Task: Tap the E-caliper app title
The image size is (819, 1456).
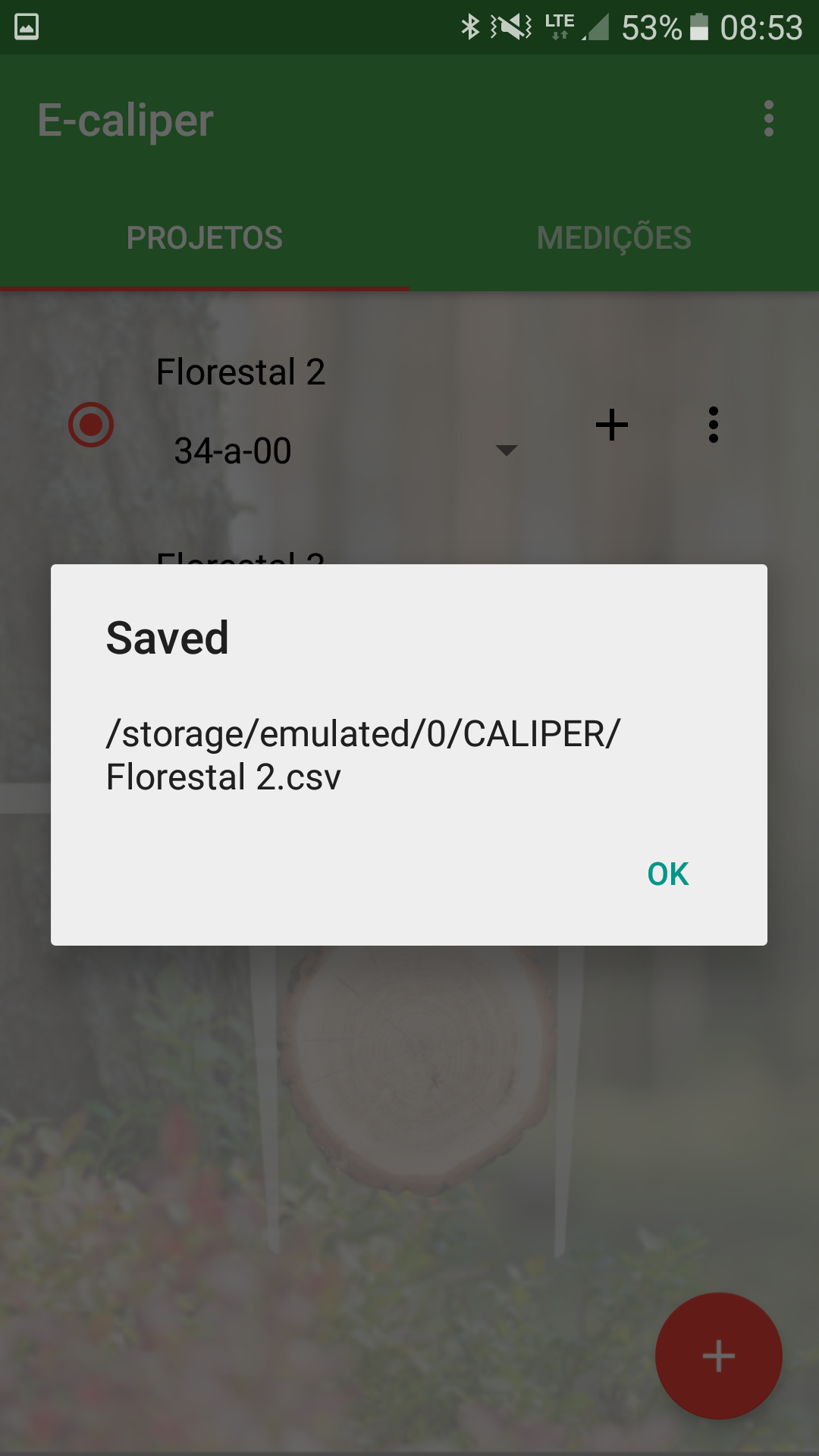Action: (126, 121)
